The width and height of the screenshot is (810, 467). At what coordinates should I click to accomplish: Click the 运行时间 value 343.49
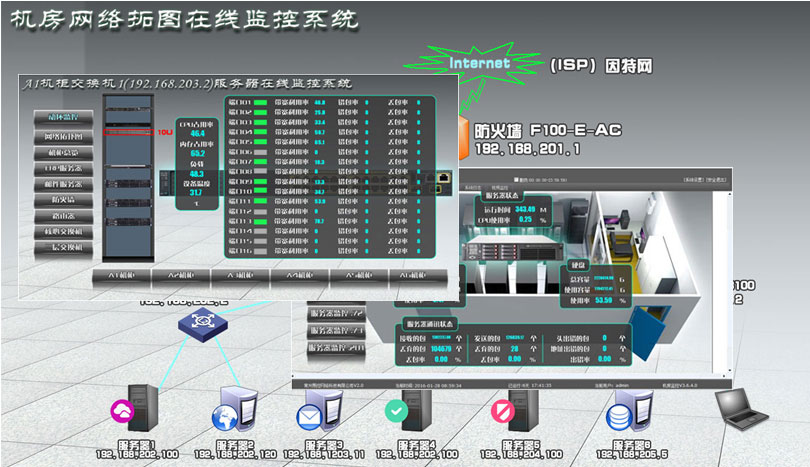pos(525,209)
